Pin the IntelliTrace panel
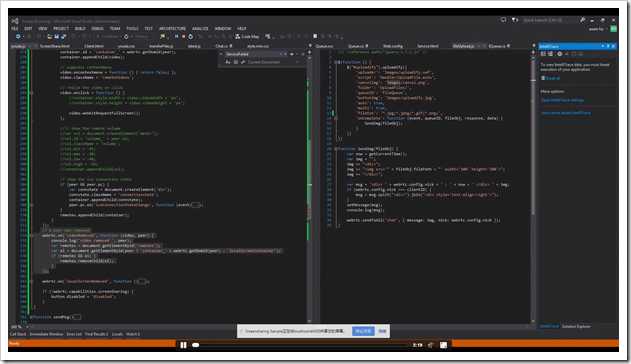This screenshot has width=631, height=364. pos(608,46)
